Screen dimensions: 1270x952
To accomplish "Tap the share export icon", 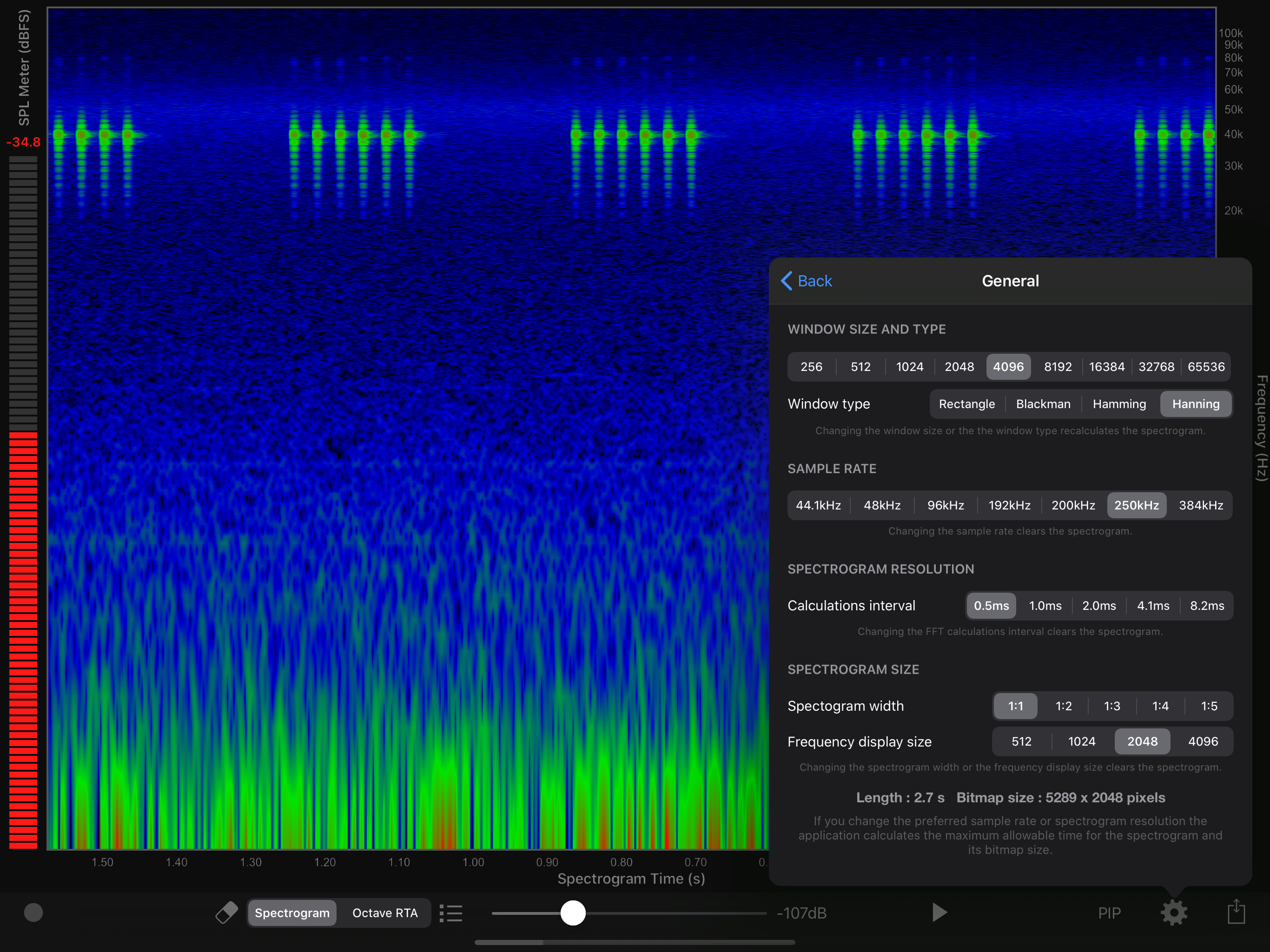I will (1236, 912).
